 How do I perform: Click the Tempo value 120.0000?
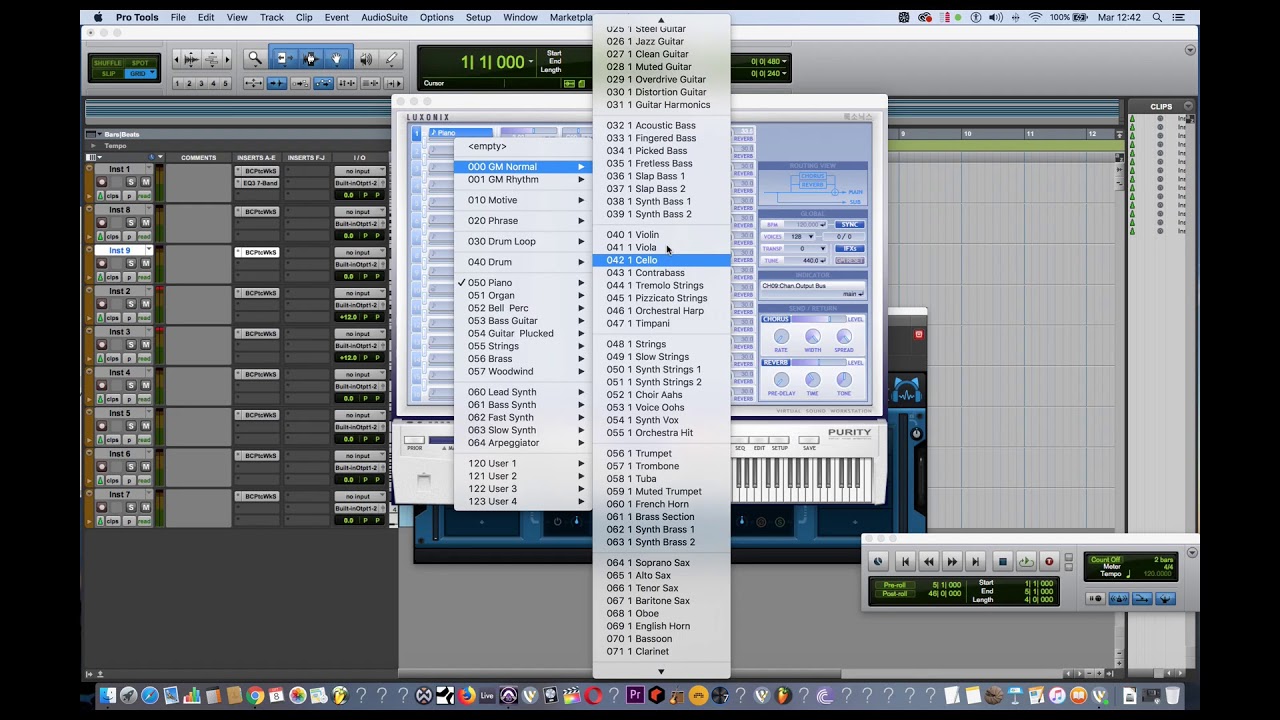pyautogui.click(x=1157, y=574)
